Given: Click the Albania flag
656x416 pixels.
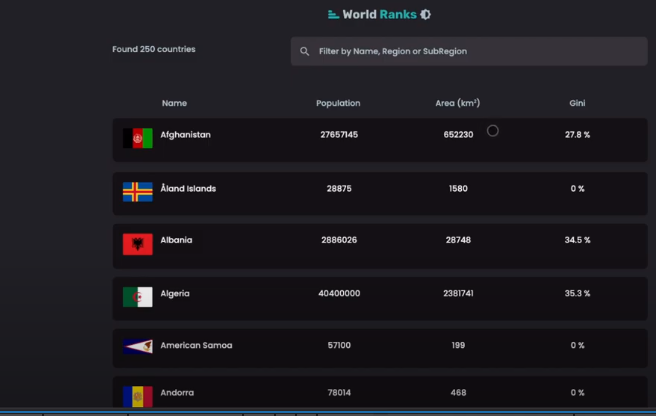Looking at the screenshot, I should pos(138,244).
